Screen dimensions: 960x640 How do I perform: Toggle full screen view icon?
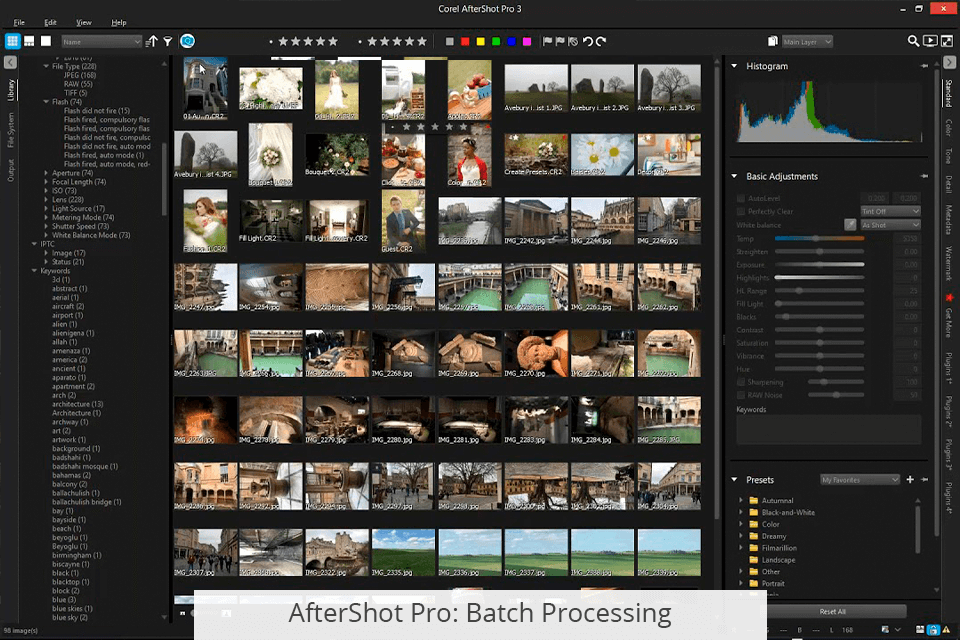[947, 41]
